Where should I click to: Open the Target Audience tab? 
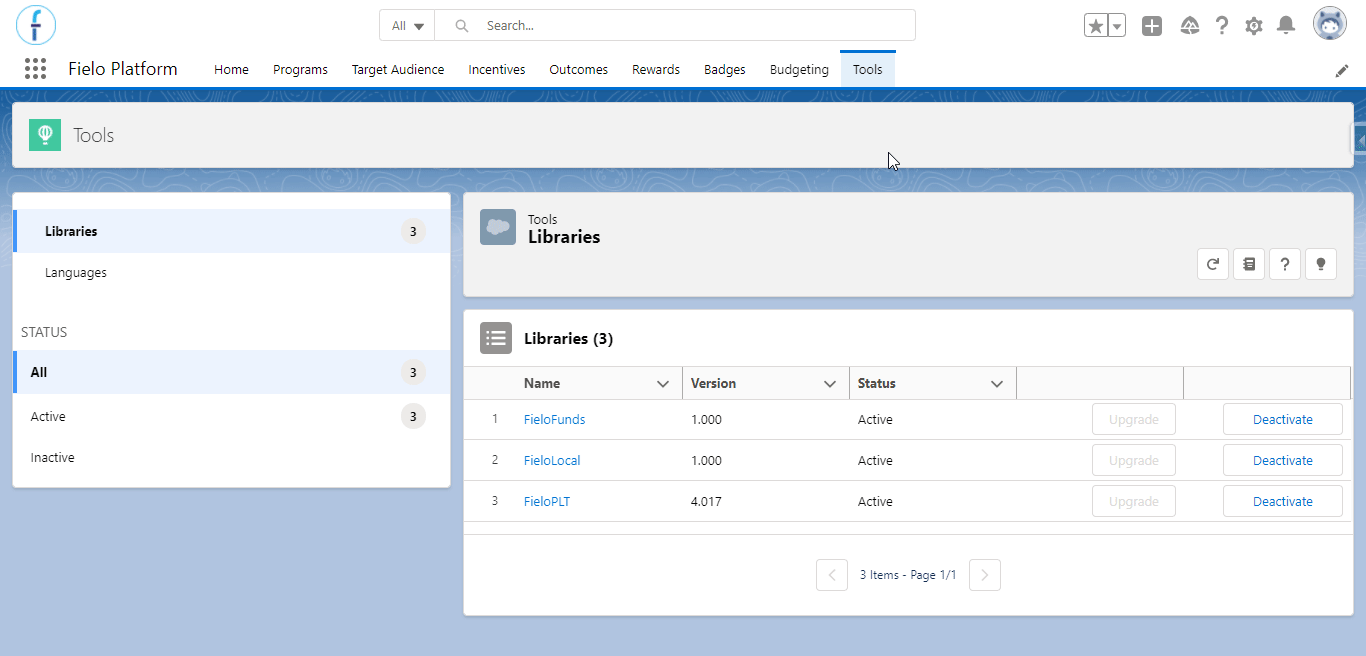[x=398, y=69]
